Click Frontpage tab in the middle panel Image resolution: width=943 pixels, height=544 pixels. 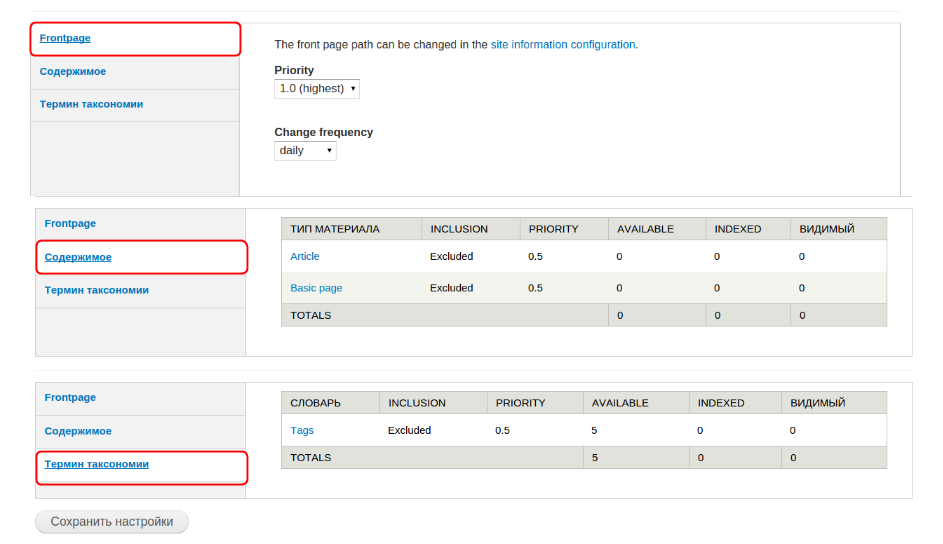(70, 224)
